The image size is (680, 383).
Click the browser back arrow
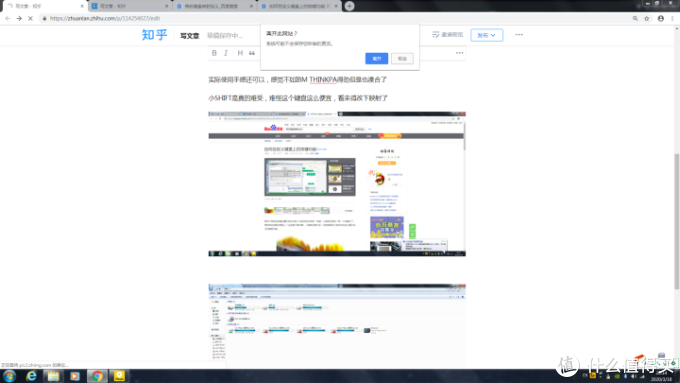coord(7,18)
